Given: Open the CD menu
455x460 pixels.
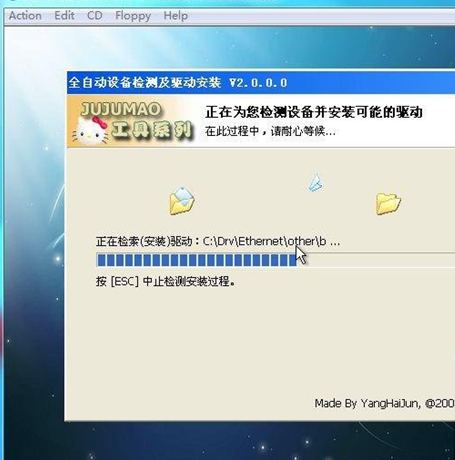Looking at the screenshot, I should click(95, 16).
